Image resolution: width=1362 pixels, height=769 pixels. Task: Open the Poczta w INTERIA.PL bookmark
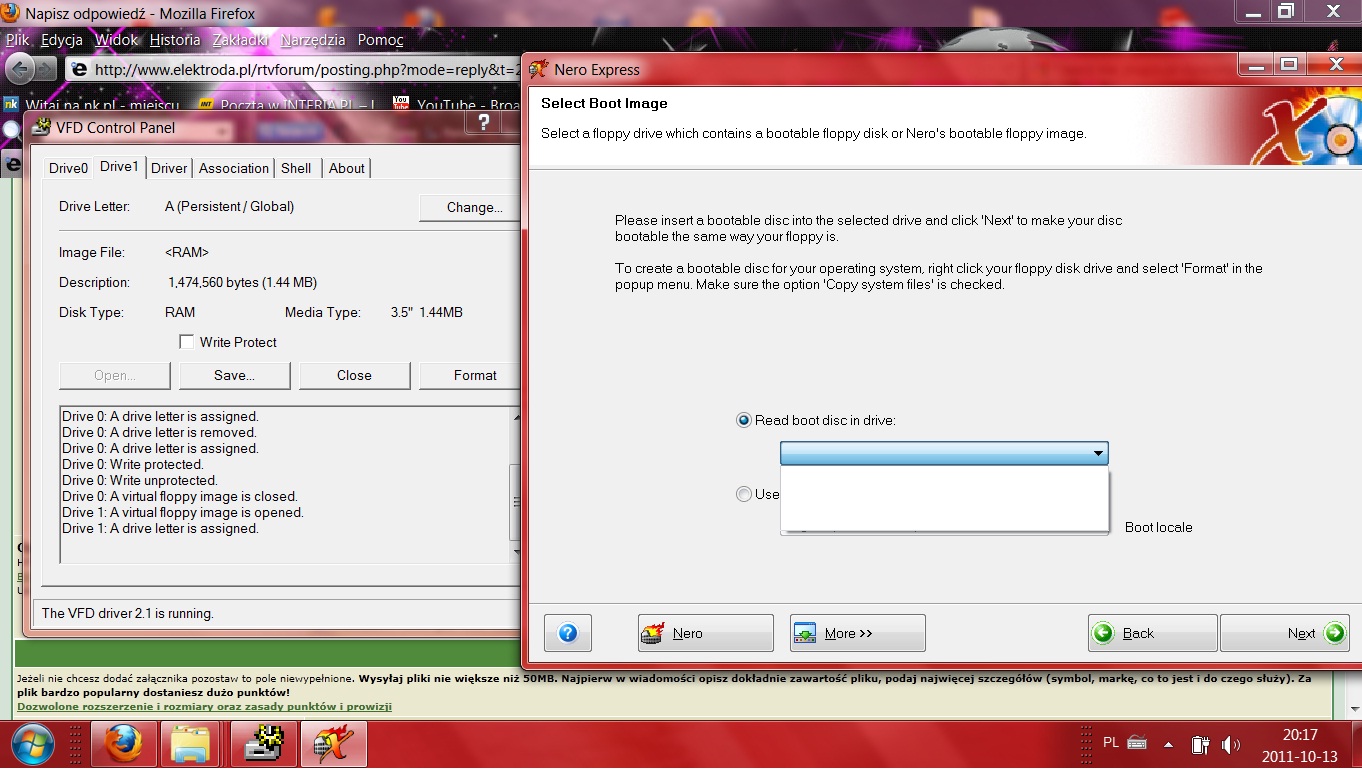pyautogui.click(x=288, y=105)
